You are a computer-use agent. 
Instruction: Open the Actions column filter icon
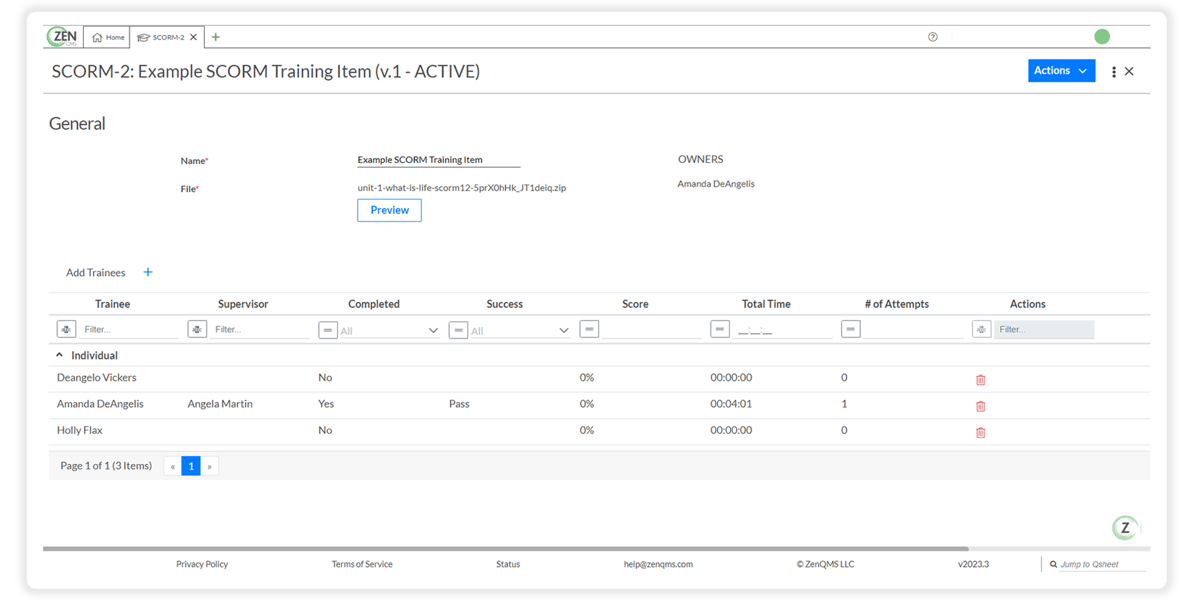coord(981,329)
